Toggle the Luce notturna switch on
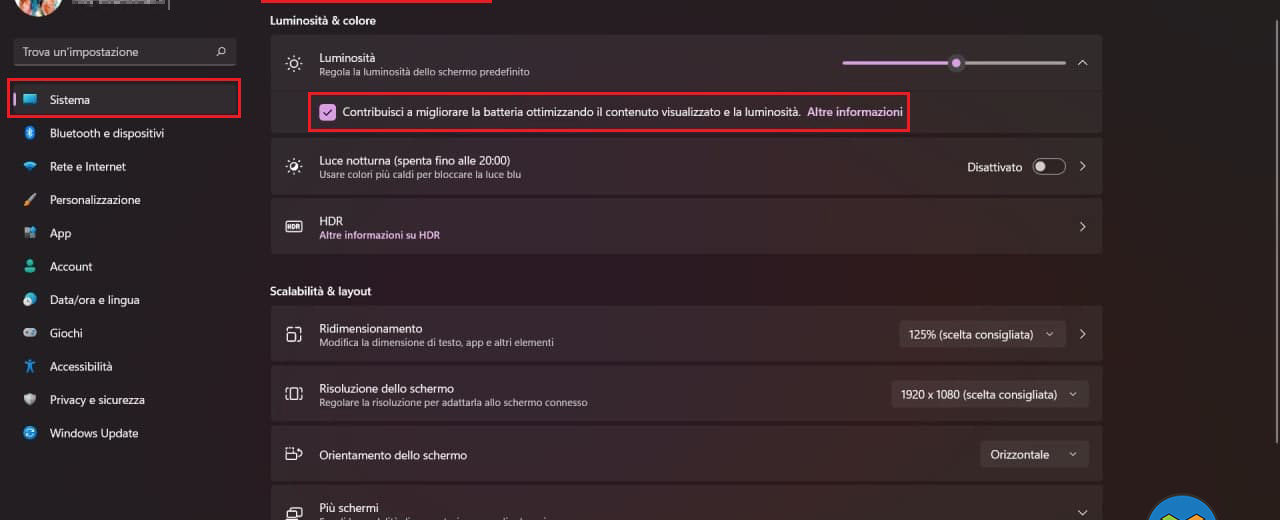The image size is (1280, 520). click(1049, 167)
